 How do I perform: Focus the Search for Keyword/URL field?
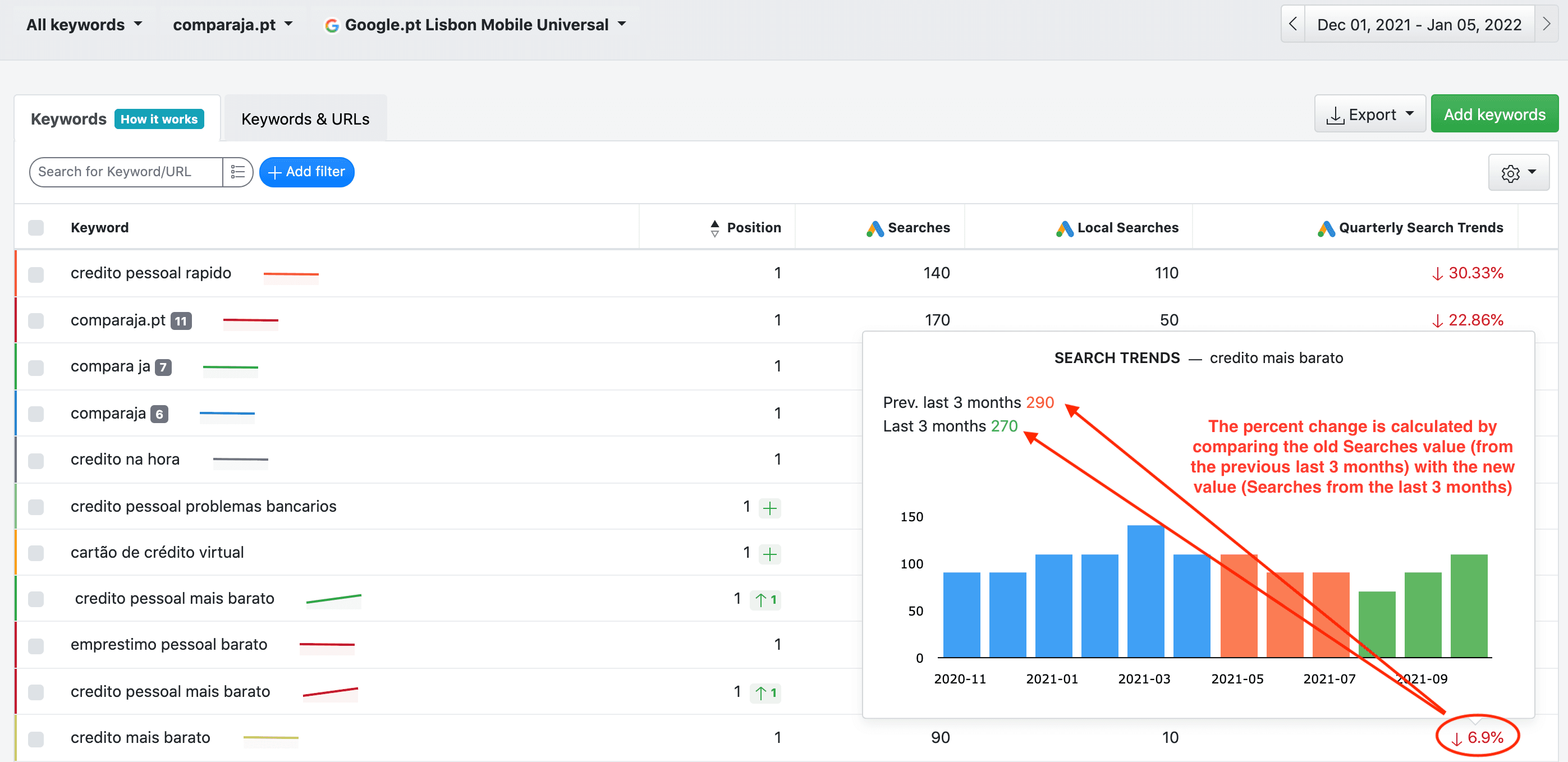pos(126,172)
